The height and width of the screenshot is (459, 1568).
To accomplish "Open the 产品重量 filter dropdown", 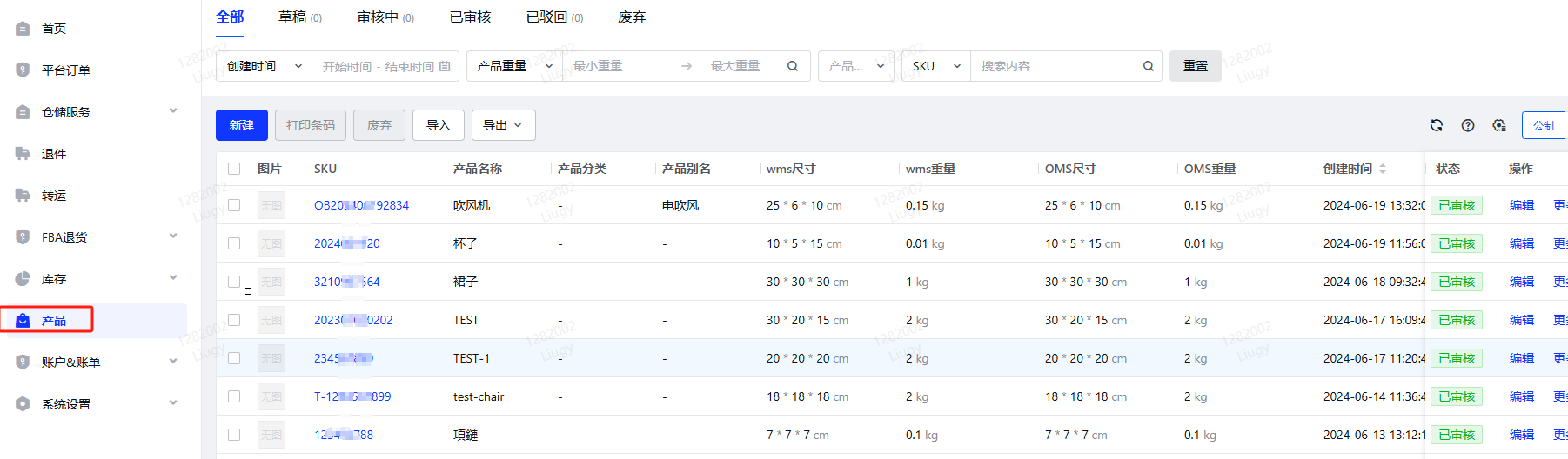I will pos(514,66).
